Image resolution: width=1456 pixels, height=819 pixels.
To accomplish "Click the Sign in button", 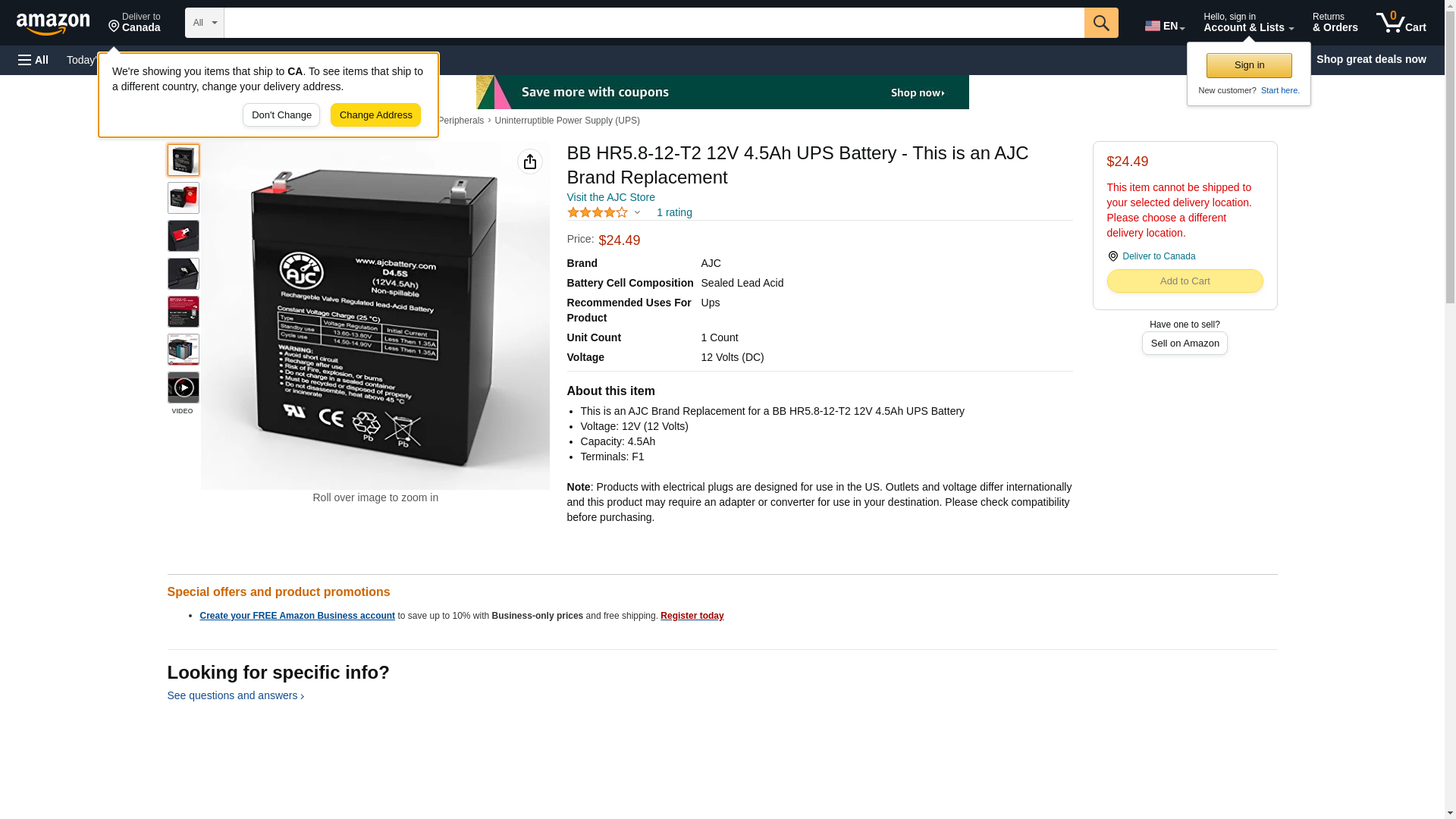I will (x=1249, y=65).
